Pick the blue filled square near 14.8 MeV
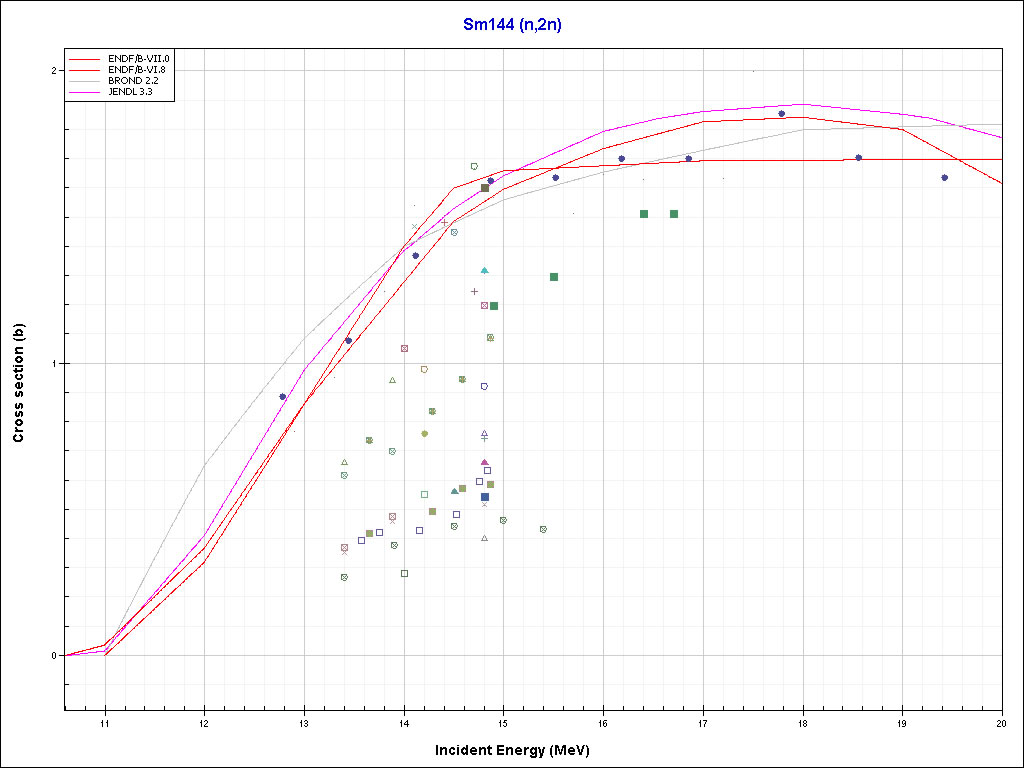 tap(485, 497)
